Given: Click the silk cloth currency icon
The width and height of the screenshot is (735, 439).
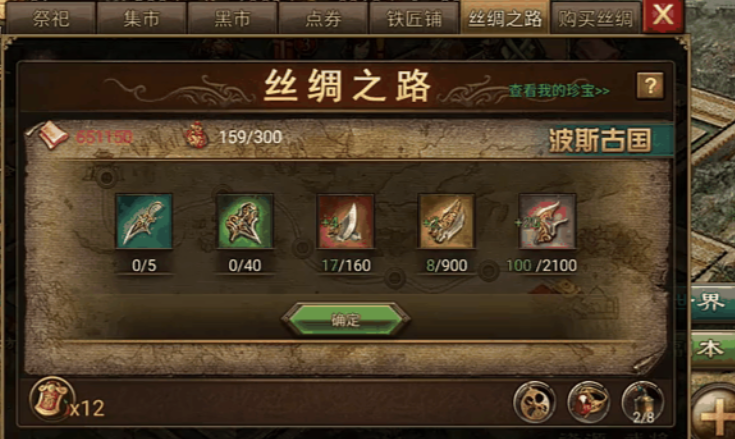Looking at the screenshot, I should click(52, 135).
